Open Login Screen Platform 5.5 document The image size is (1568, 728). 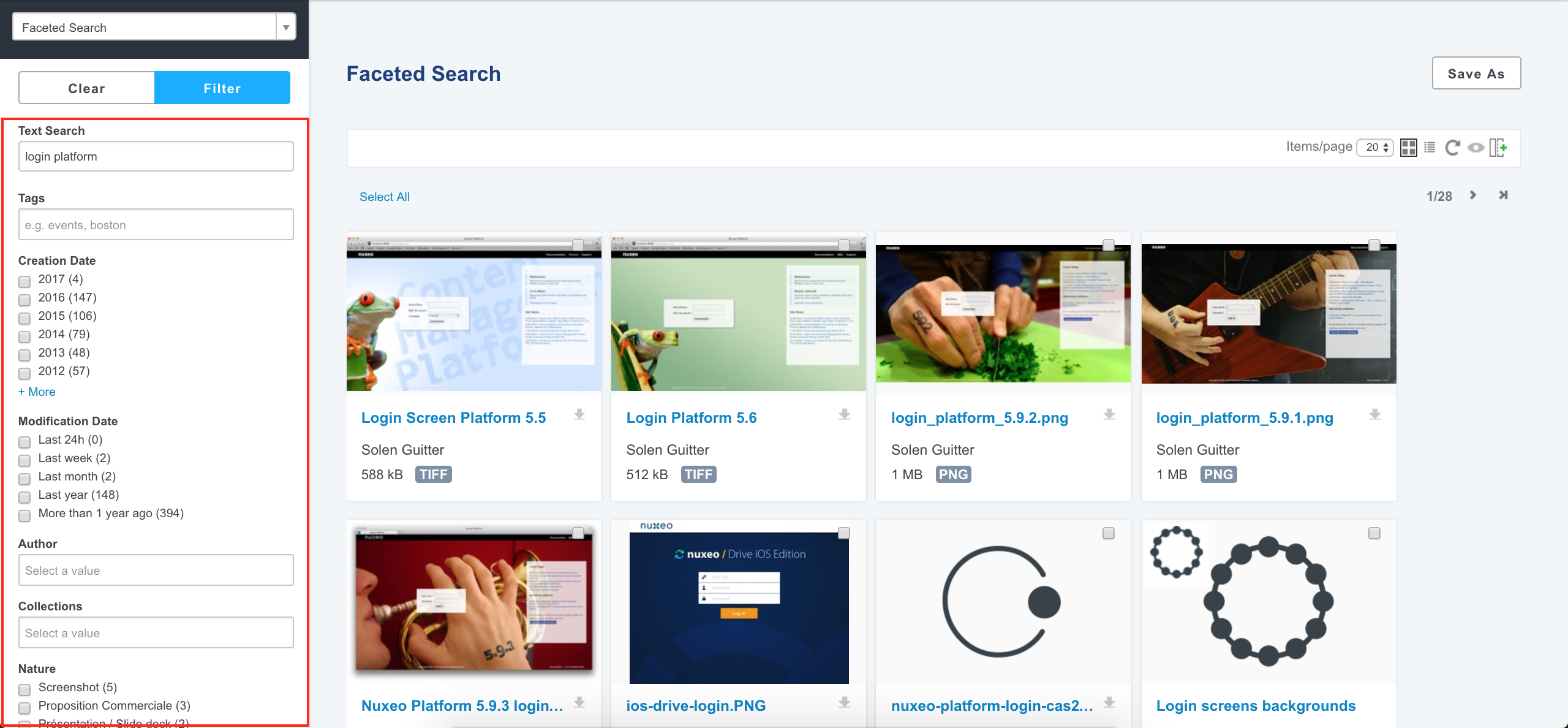point(454,418)
